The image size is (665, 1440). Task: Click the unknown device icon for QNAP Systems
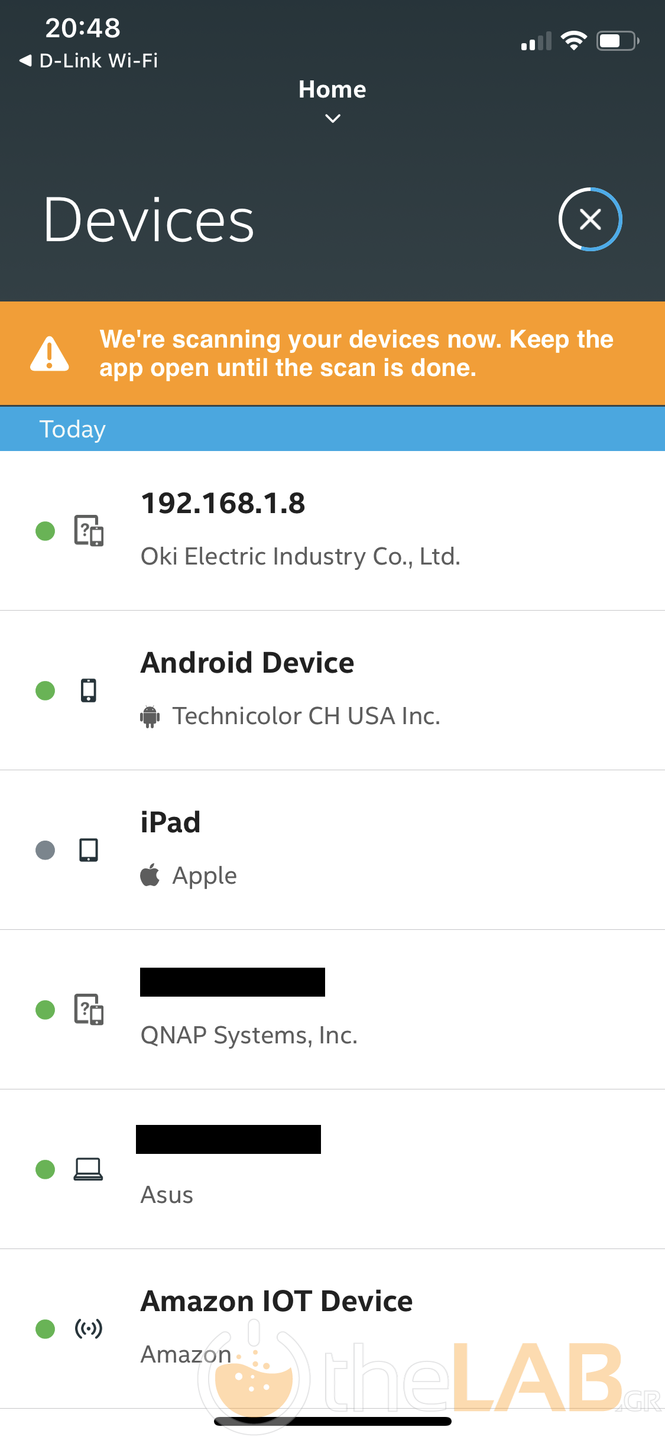[88, 1009]
